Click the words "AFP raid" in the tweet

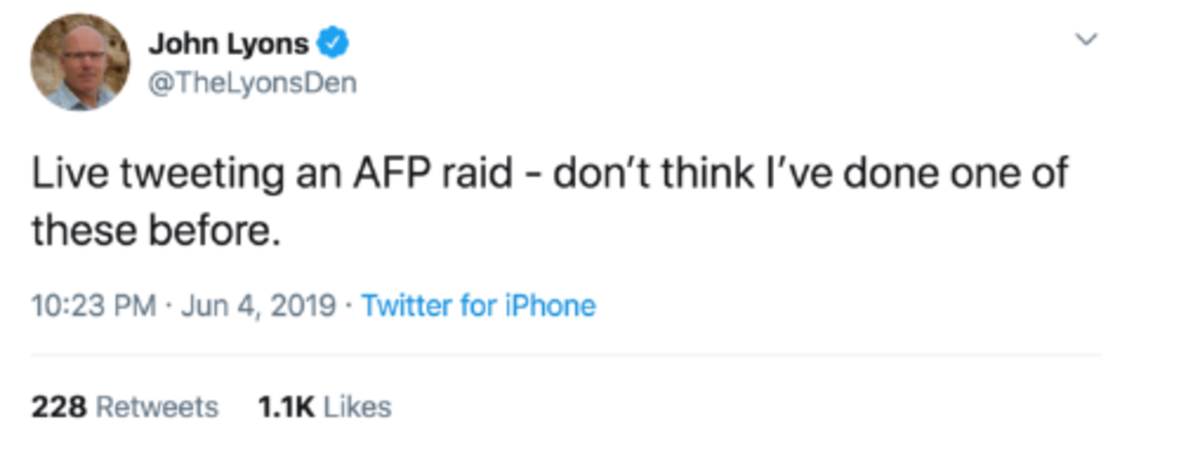(x=442, y=176)
